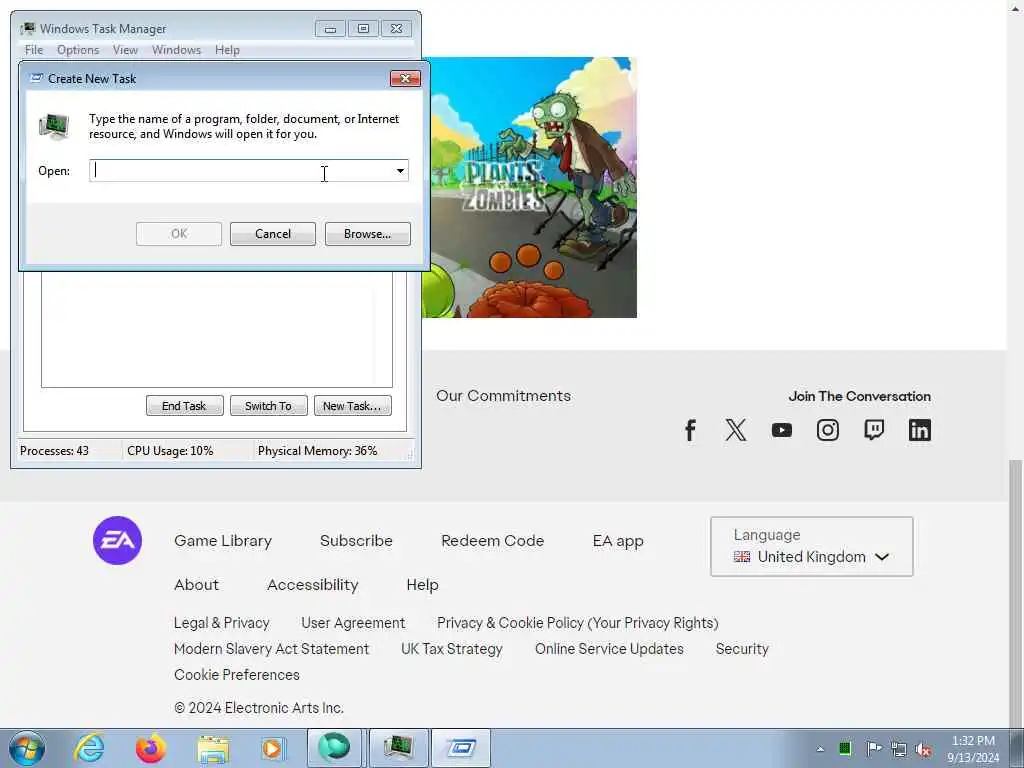Click the Physical Memory: 36% status entry
The height and width of the screenshot is (768, 1024).
pos(317,451)
